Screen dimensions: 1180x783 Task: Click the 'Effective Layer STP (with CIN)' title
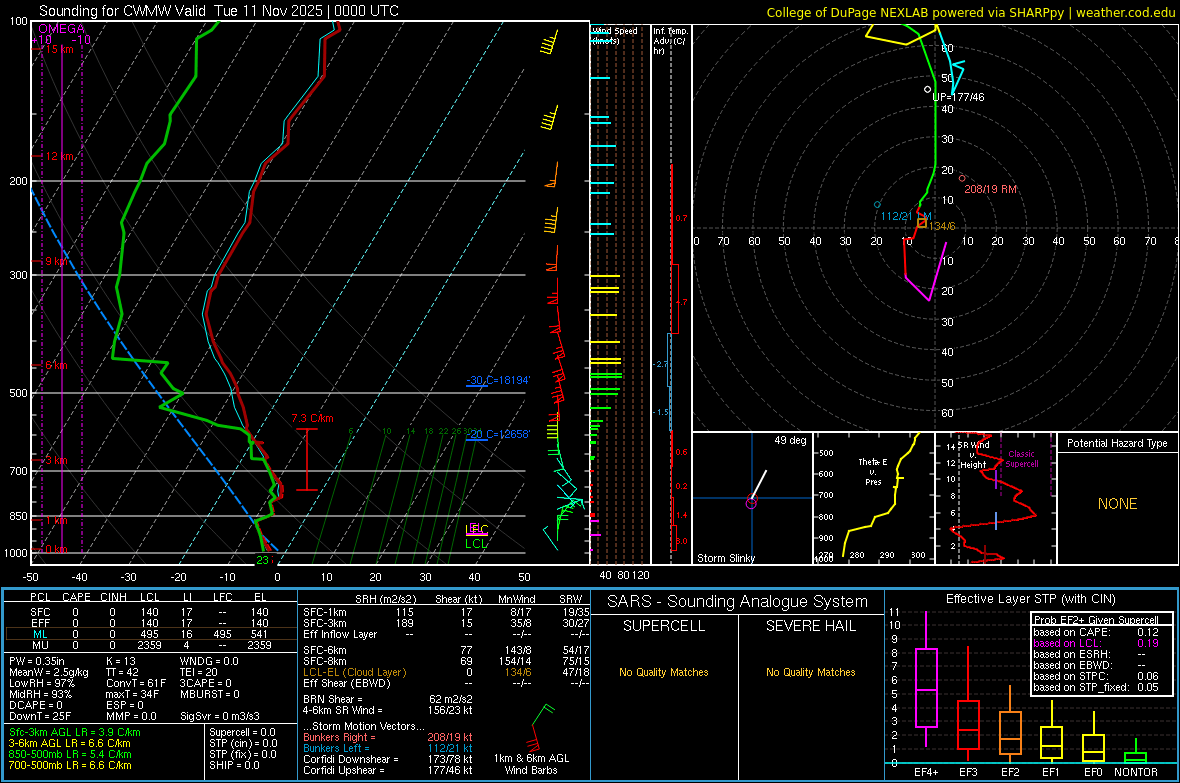coord(1030,599)
